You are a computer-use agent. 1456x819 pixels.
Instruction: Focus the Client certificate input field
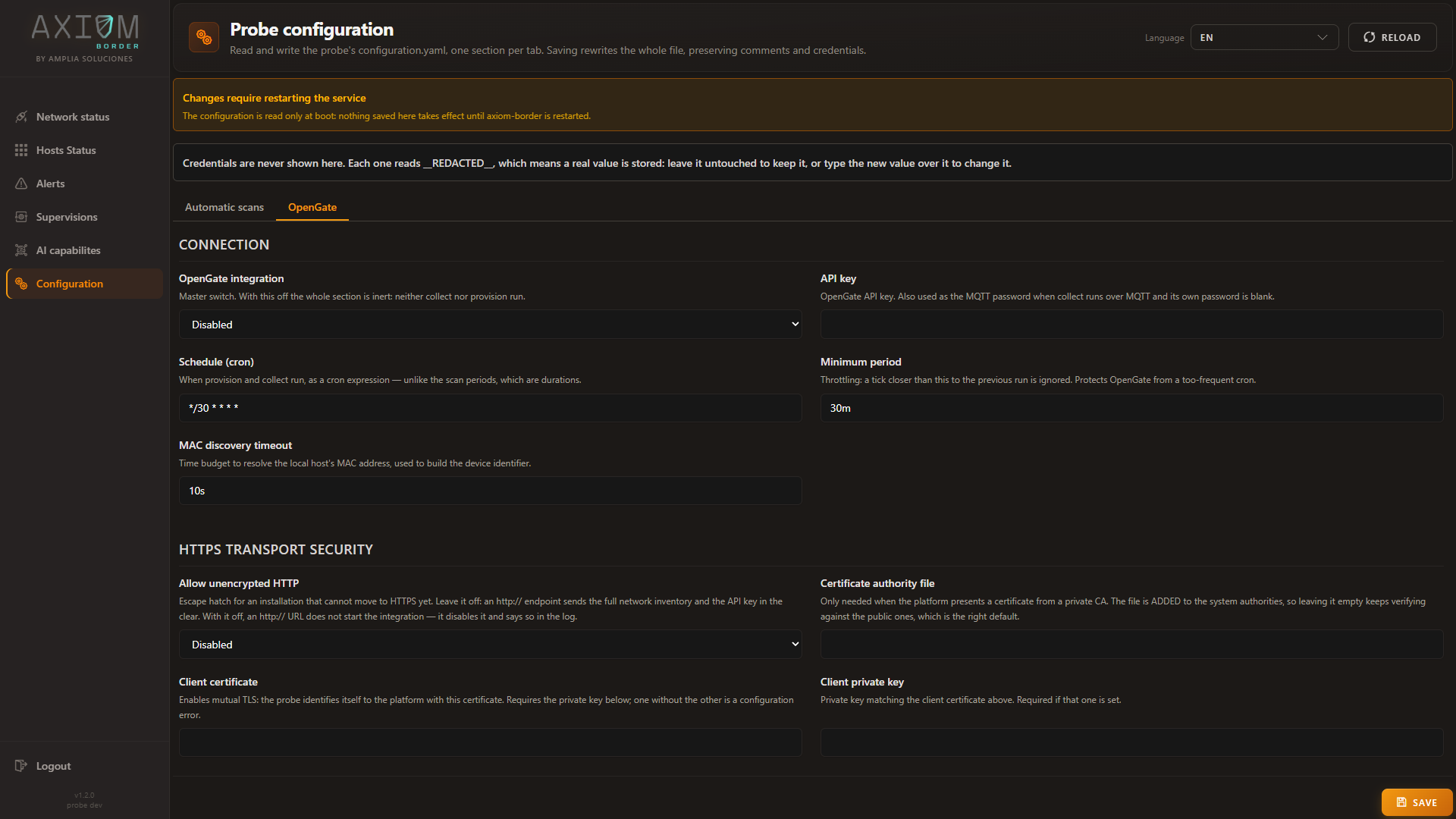pyautogui.click(x=490, y=742)
